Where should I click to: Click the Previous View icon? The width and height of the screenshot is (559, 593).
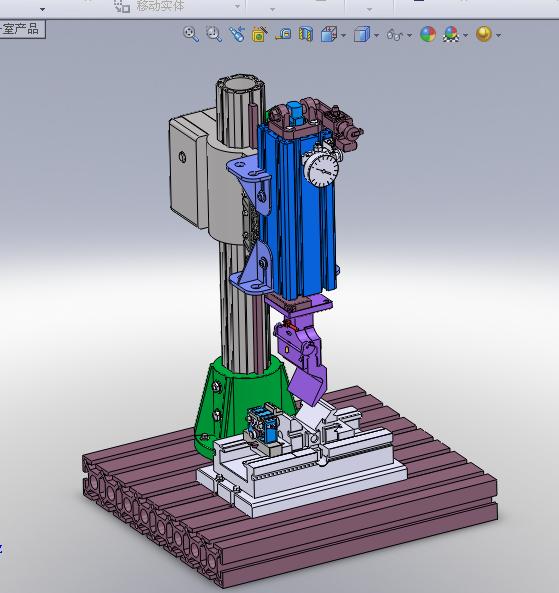(237, 34)
